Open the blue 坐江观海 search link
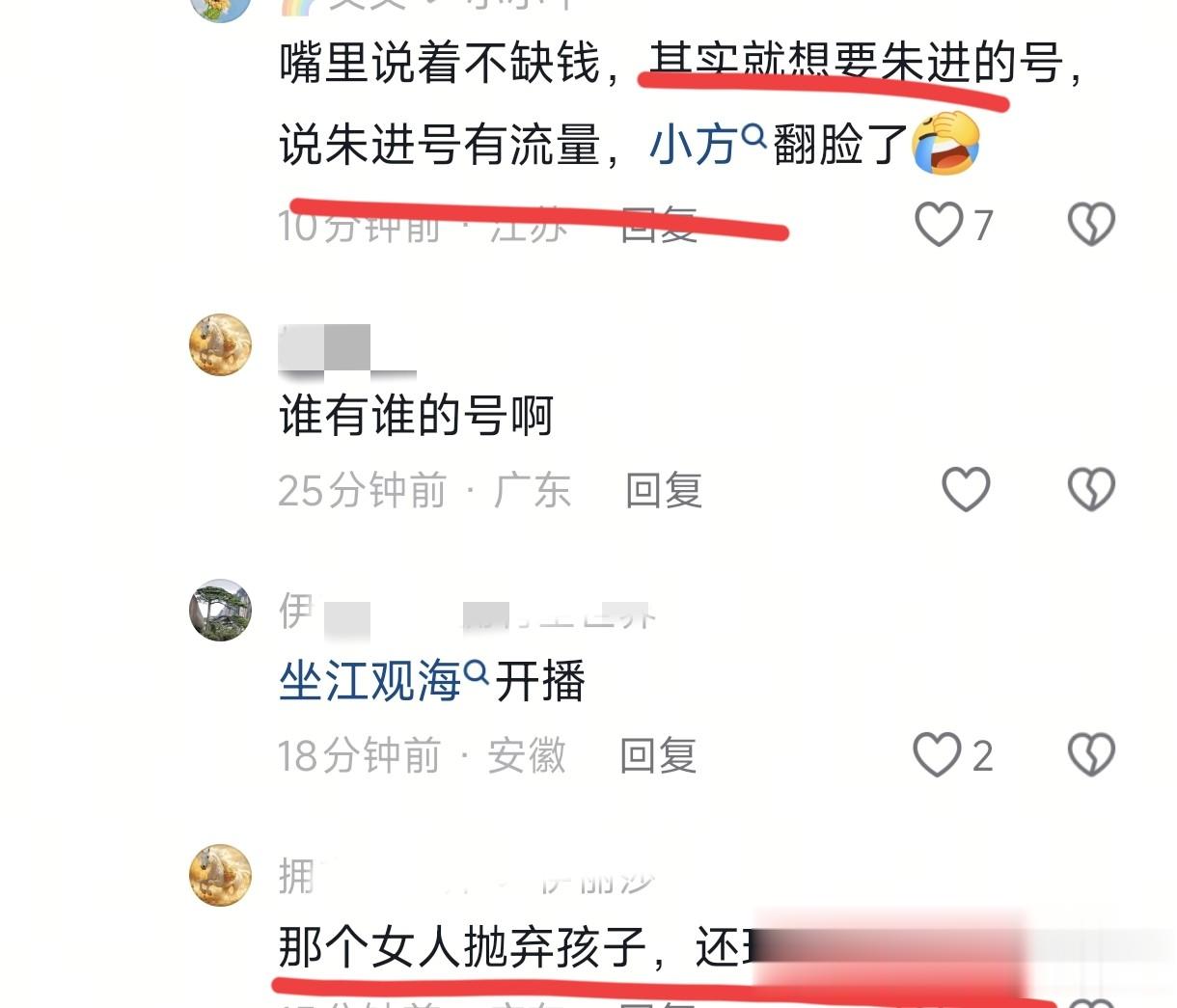The height and width of the screenshot is (1008, 1177). [x=370, y=682]
